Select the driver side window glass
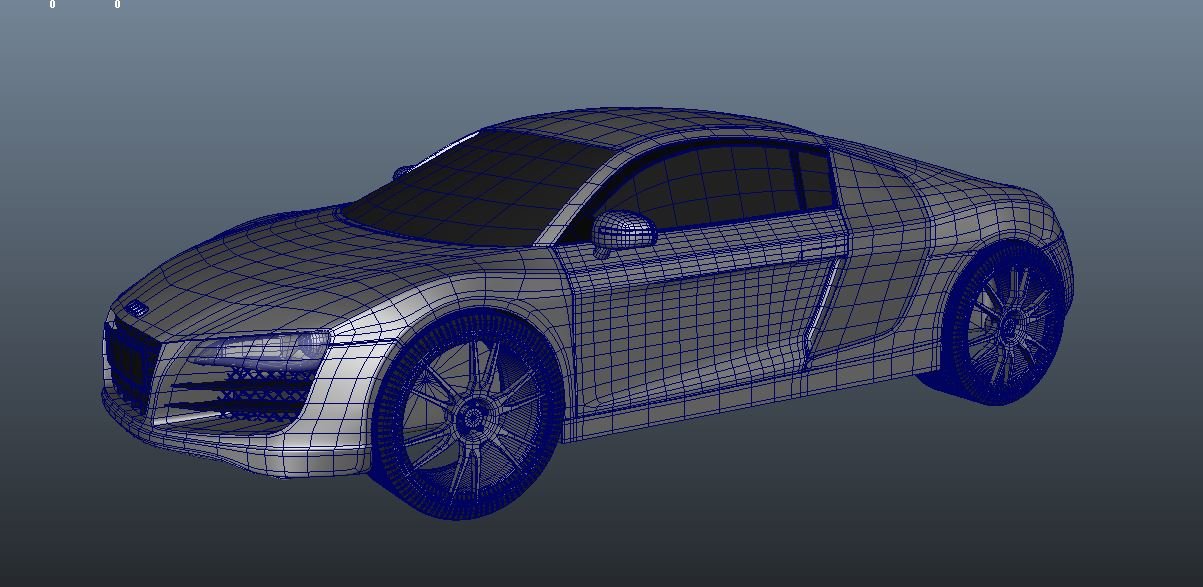 point(730,185)
